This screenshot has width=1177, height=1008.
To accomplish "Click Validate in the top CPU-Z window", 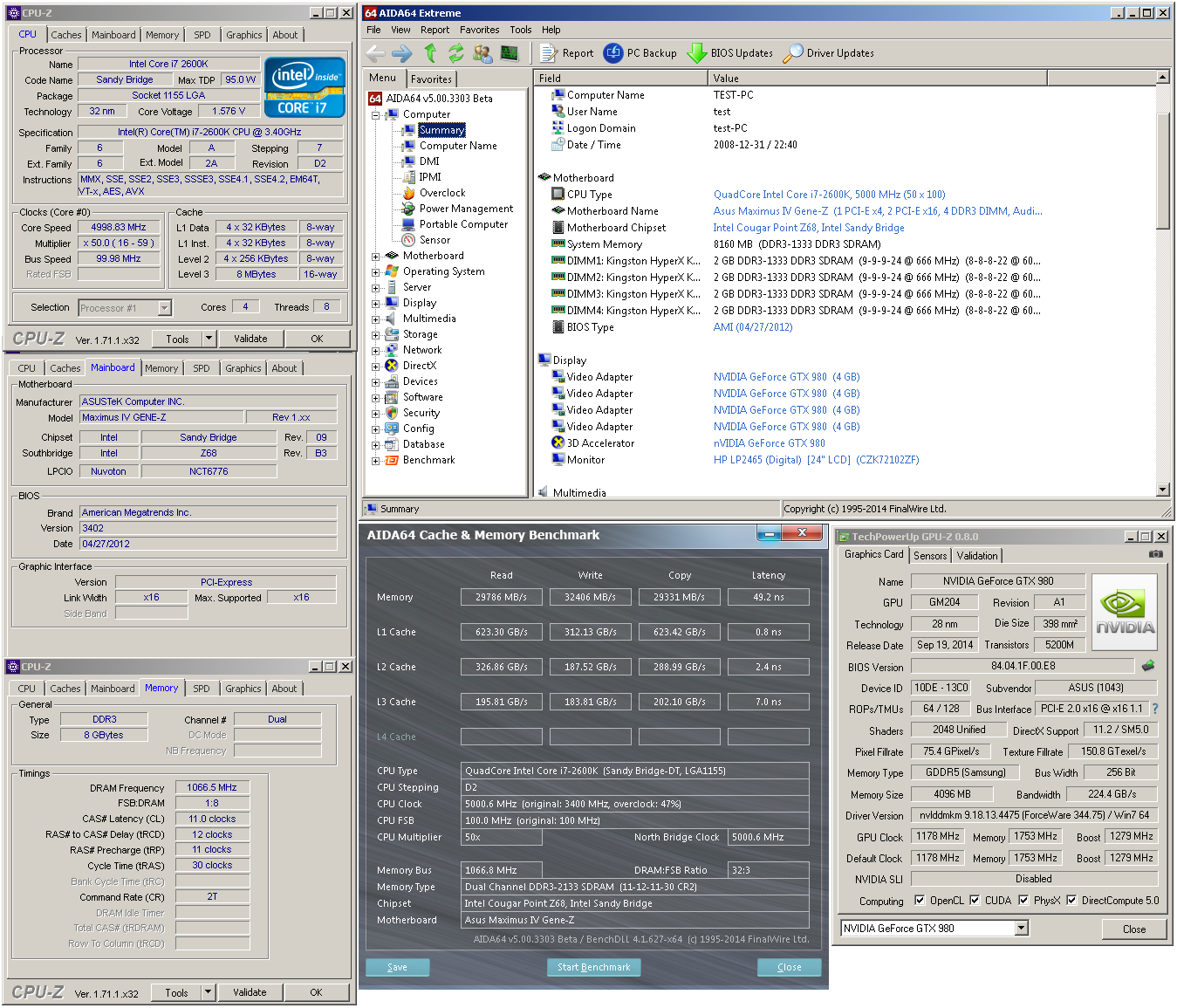I will [250, 339].
